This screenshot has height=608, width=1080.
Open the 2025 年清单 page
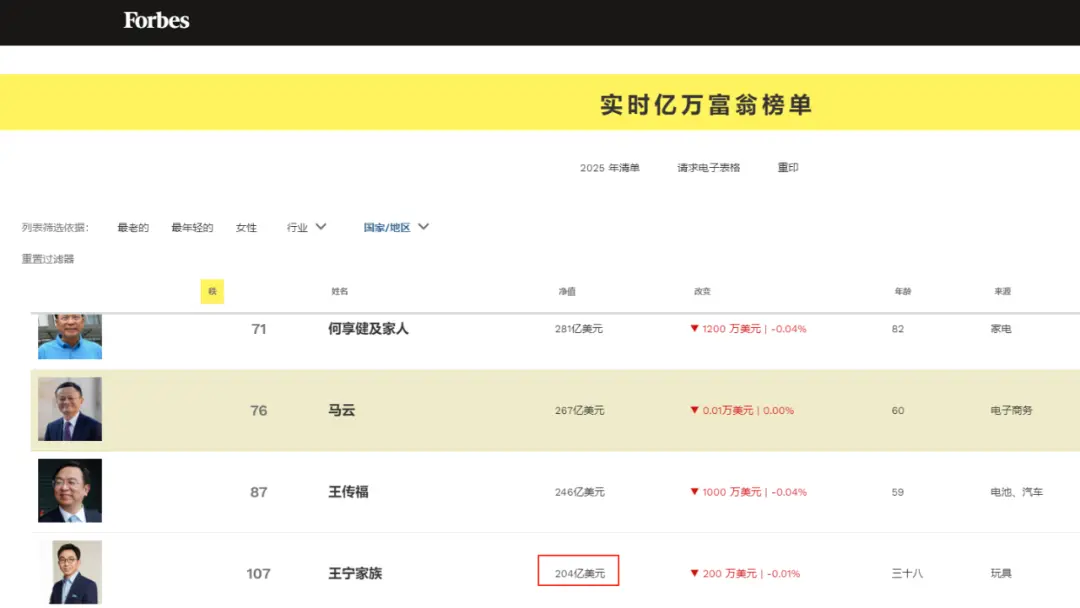point(609,167)
